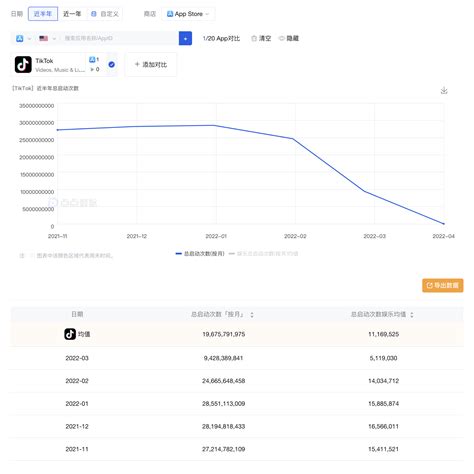Focus the app name/AppID search field
This screenshot has height=474, width=474.
click(x=120, y=38)
